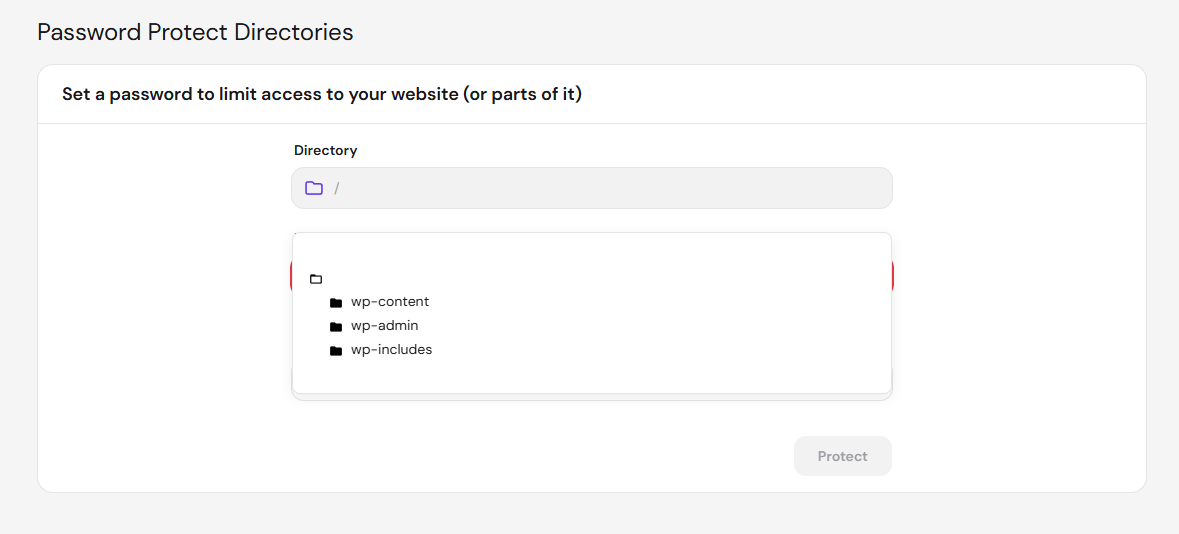The image size is (1179, 534).
Task: Click the purple folder icon in Directory field
Action: pos(314,188)
